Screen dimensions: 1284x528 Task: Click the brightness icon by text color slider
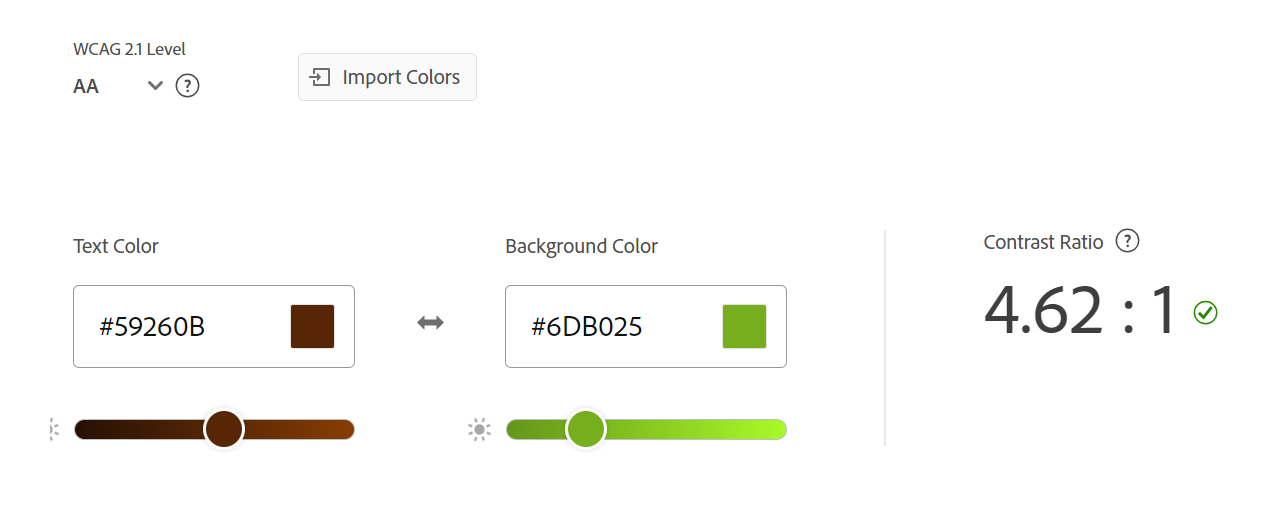click(x=54, y=430)
